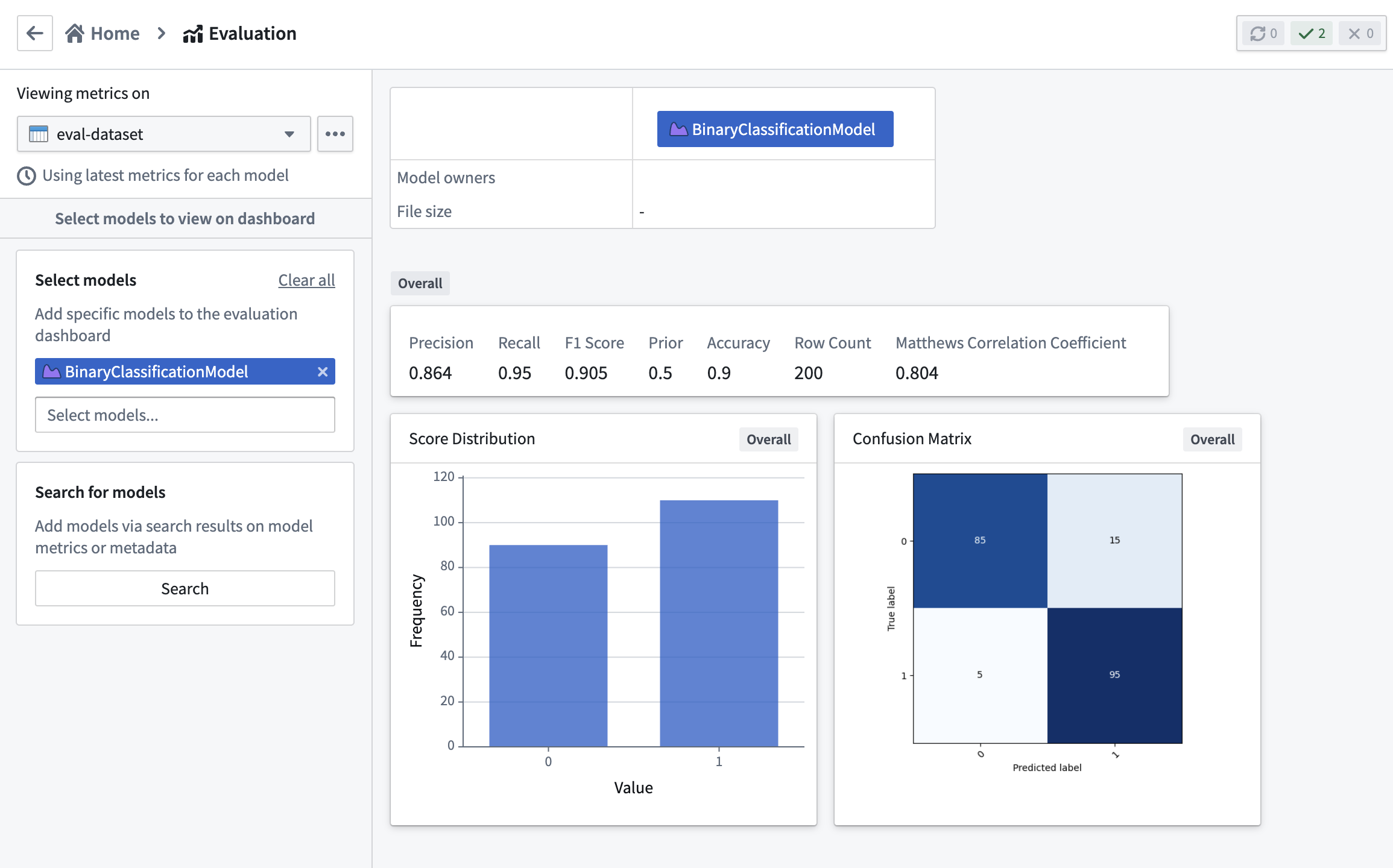This screenshot has width=1393, height=868.
Task: Click the running checks refresh icon counter
Action: [1263, 33]
